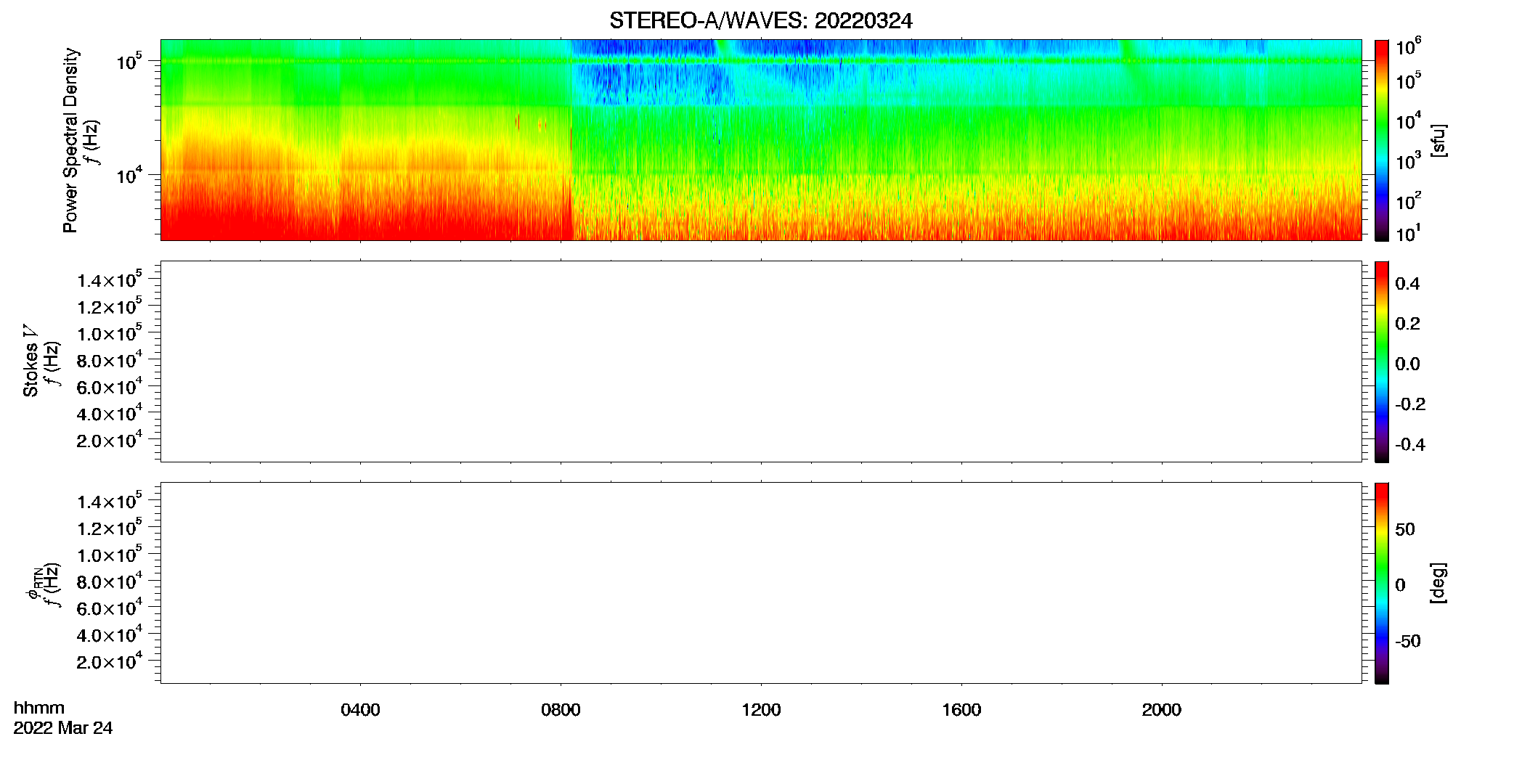Click the hhmm axis unit label
Image resolution: width=1522 pixels, height=784 pixels.
tap(39, 708)
